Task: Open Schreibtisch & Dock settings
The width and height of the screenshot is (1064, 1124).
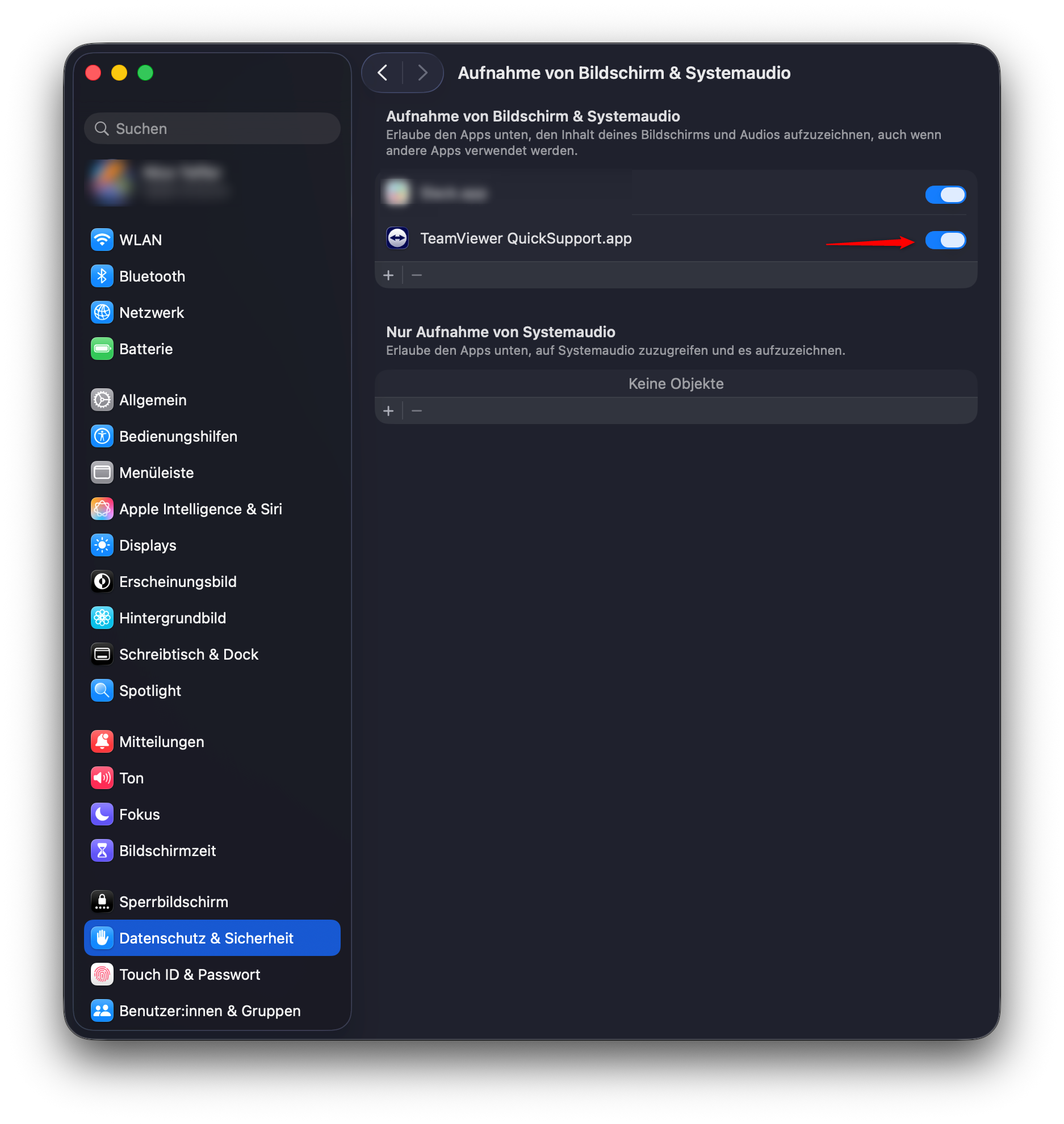Action: 188,654
